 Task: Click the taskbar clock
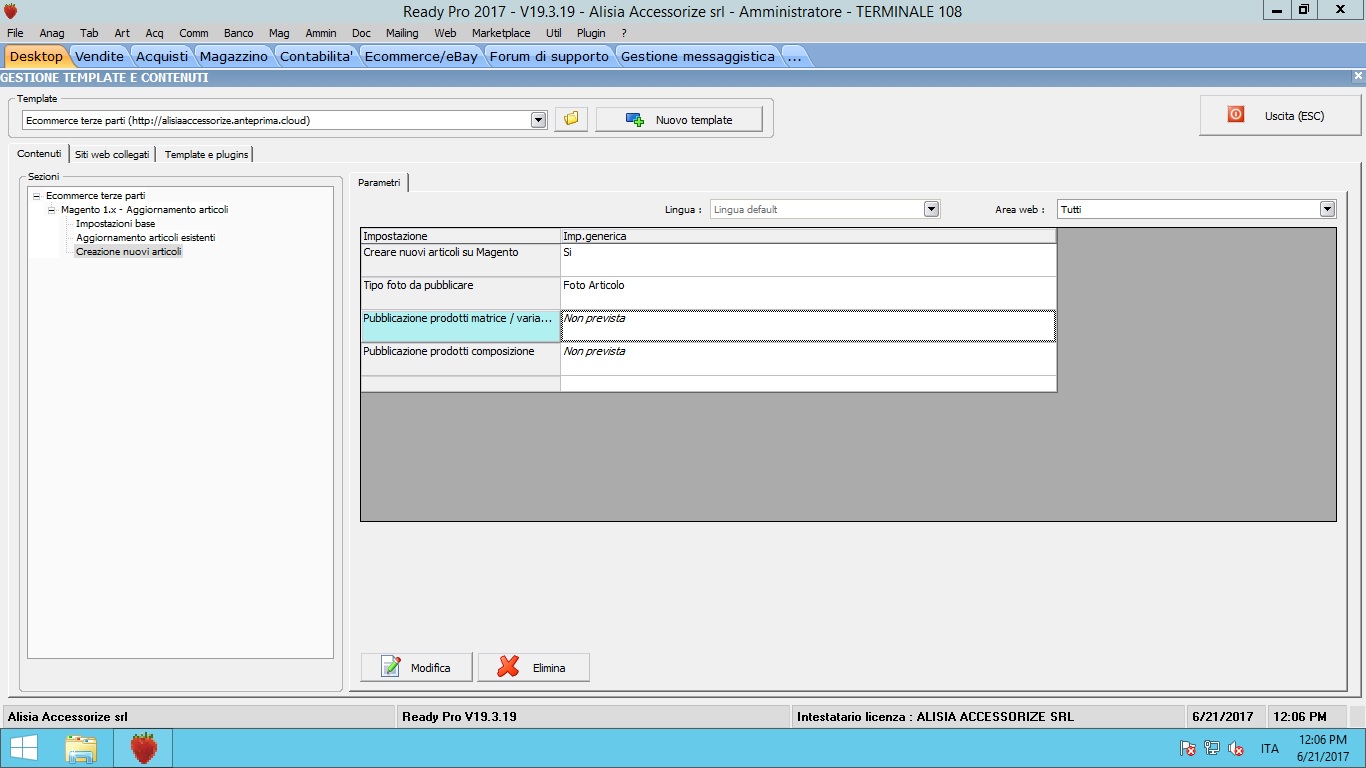pyautogui.click(x=1323, y=748)
